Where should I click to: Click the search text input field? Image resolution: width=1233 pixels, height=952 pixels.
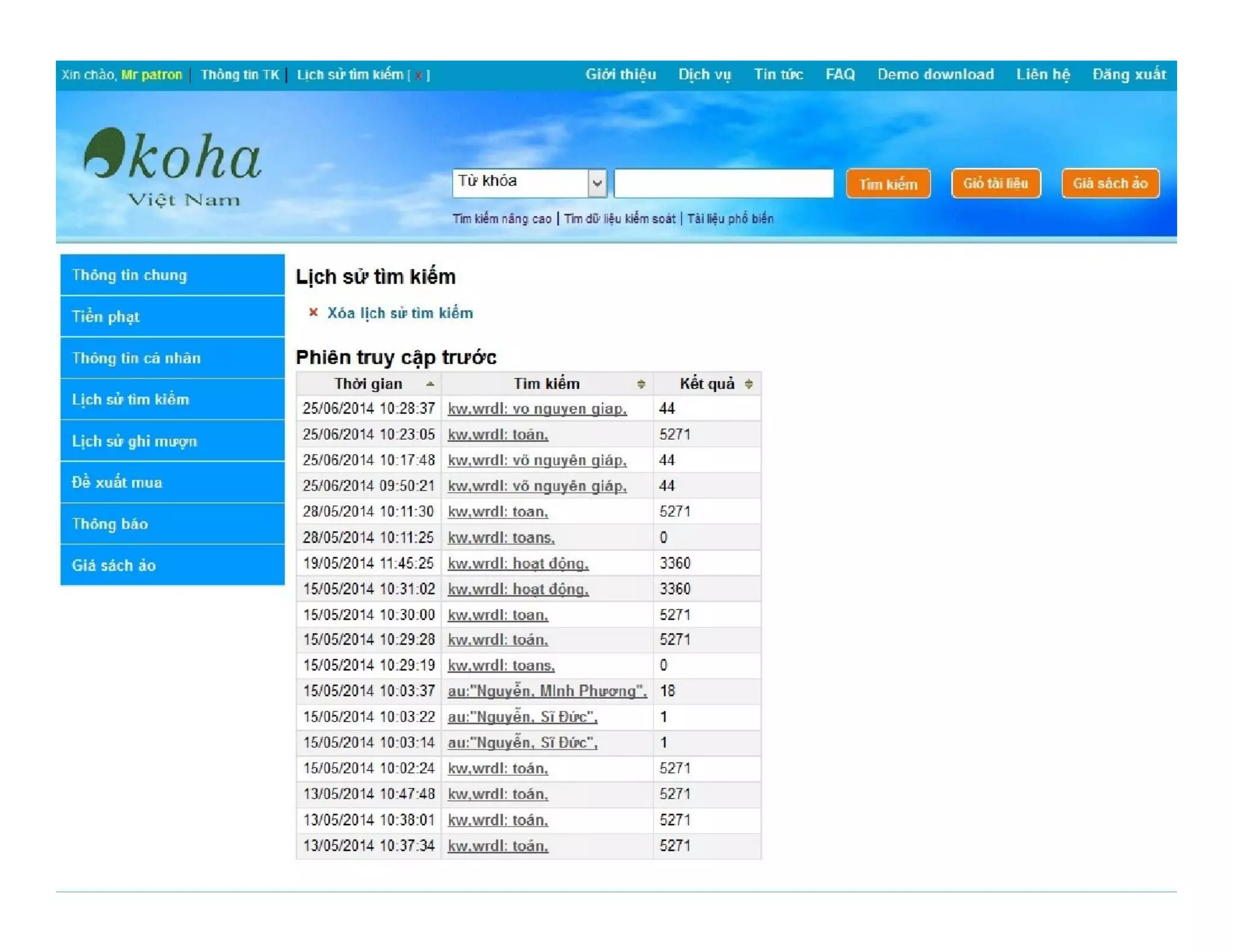click(x=723, y=183)
